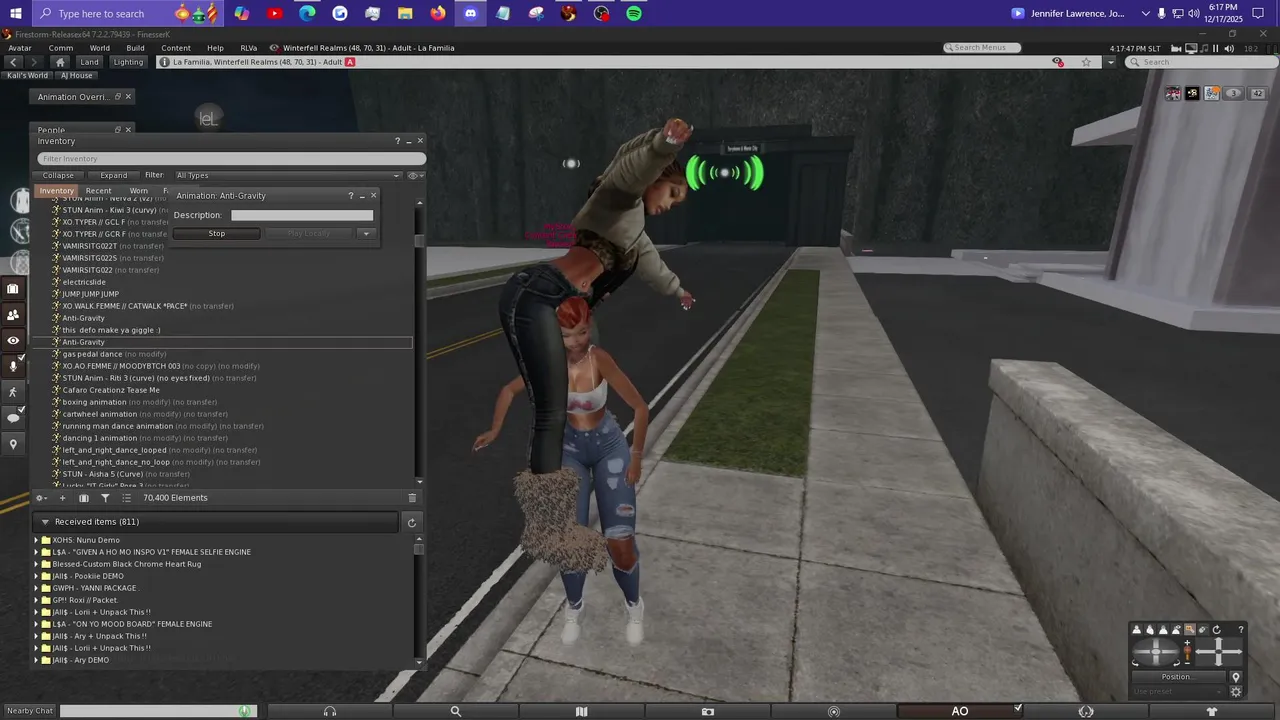
Task: Expand the Windows system tray hidden icons chevron
Action: click(1145, 13)
